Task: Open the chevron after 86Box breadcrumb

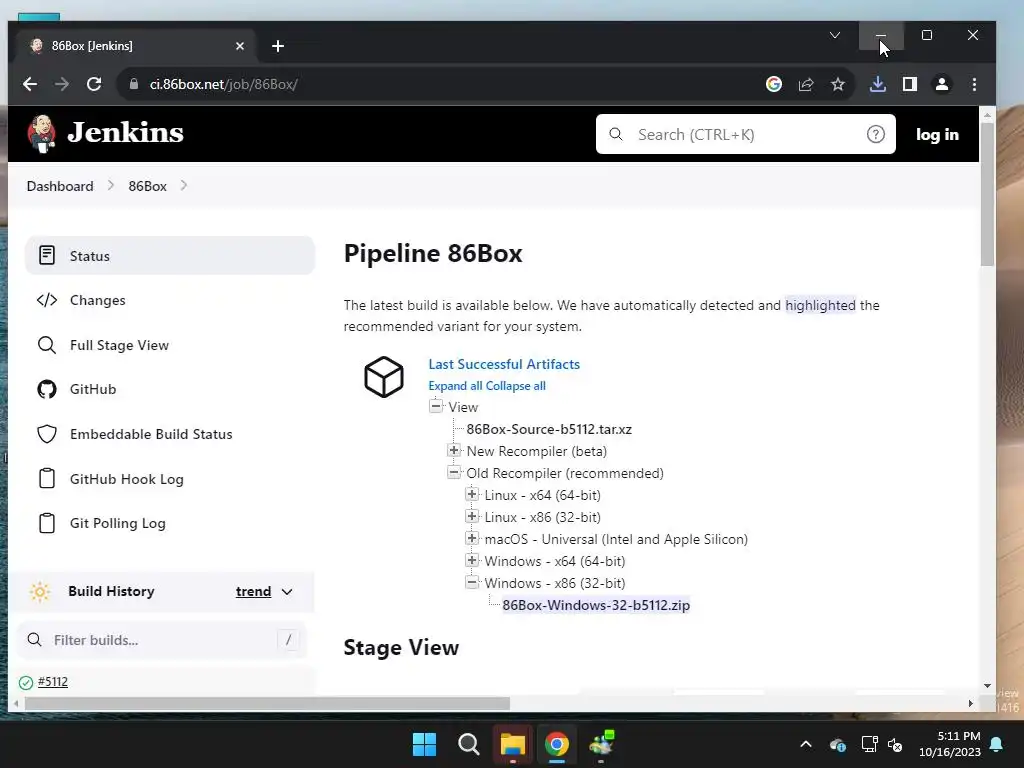Action: 184,186
